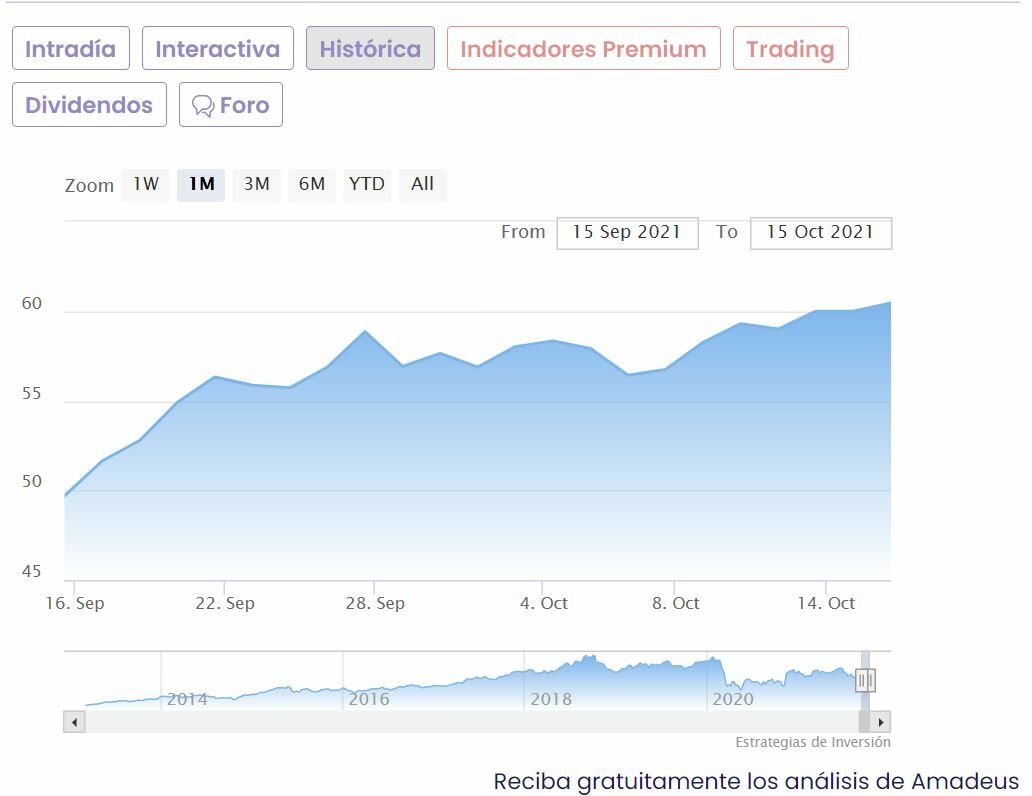Click 2016 in navigator timeline
Image resolution: width=1032 pixels, height=796 pixels.
click(x=369, y=699)
